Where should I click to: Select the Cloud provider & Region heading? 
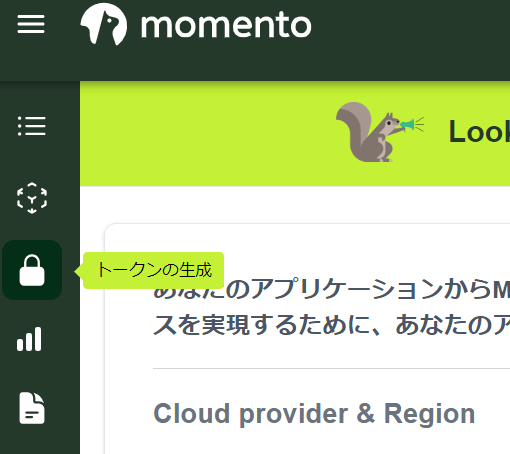tap(314, 413)
